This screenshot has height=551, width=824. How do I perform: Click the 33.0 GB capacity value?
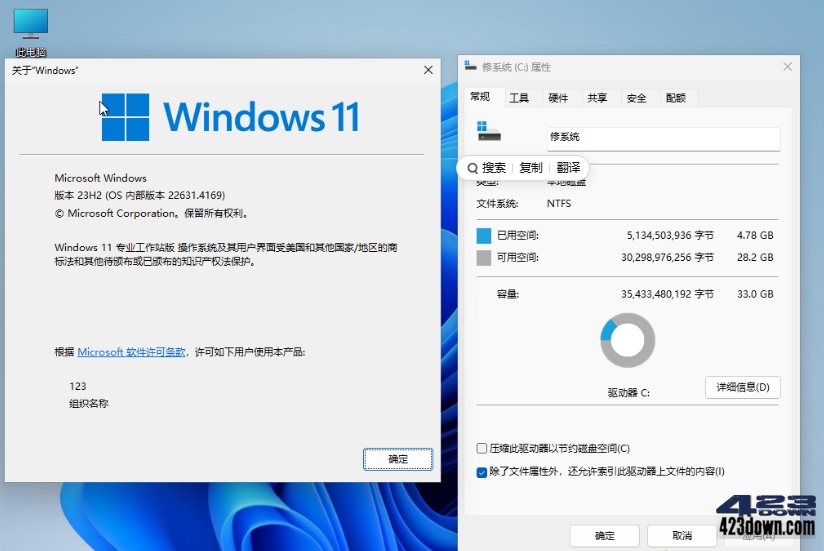755,294
